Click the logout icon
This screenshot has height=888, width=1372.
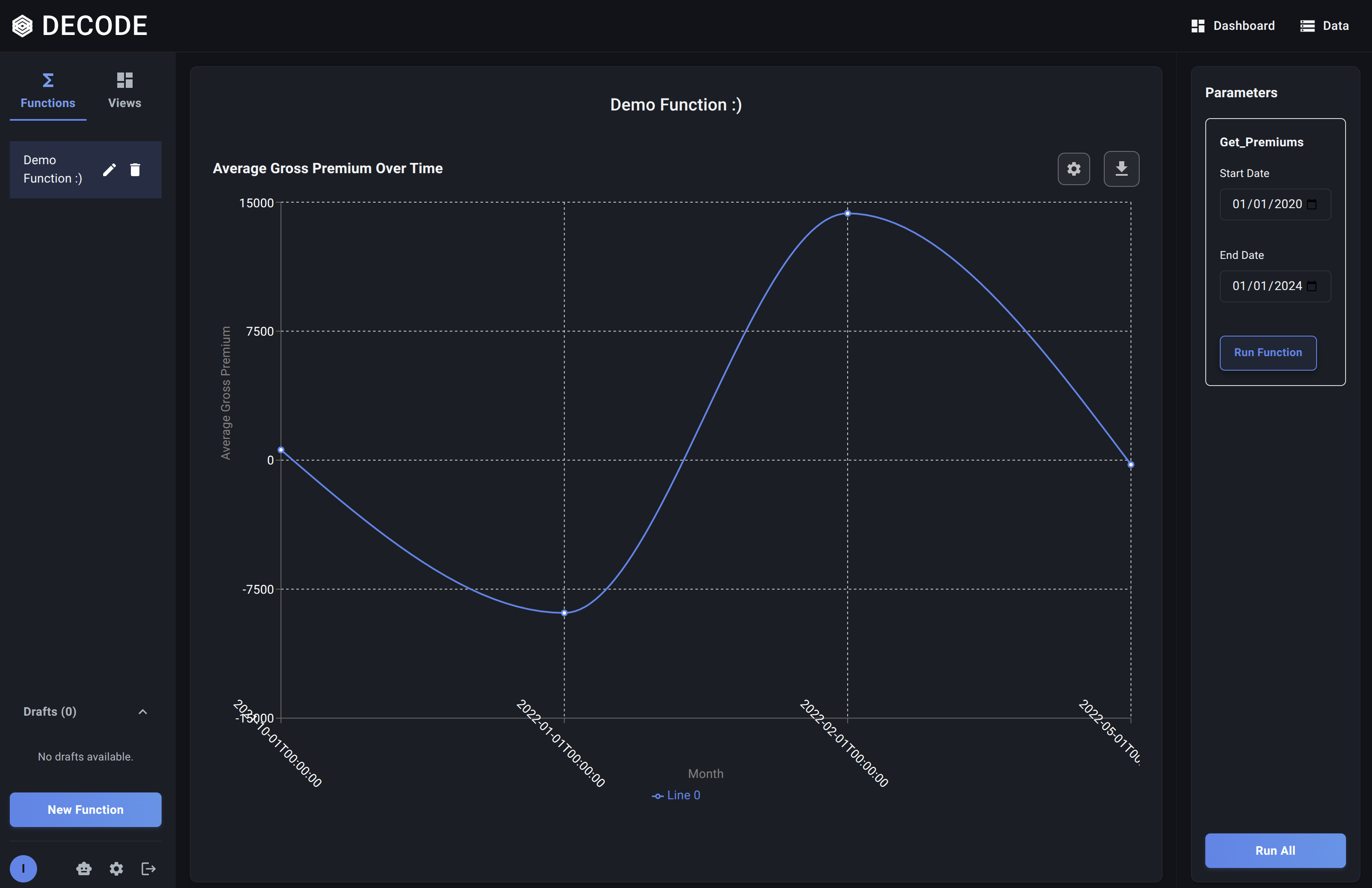click(148, 868)
